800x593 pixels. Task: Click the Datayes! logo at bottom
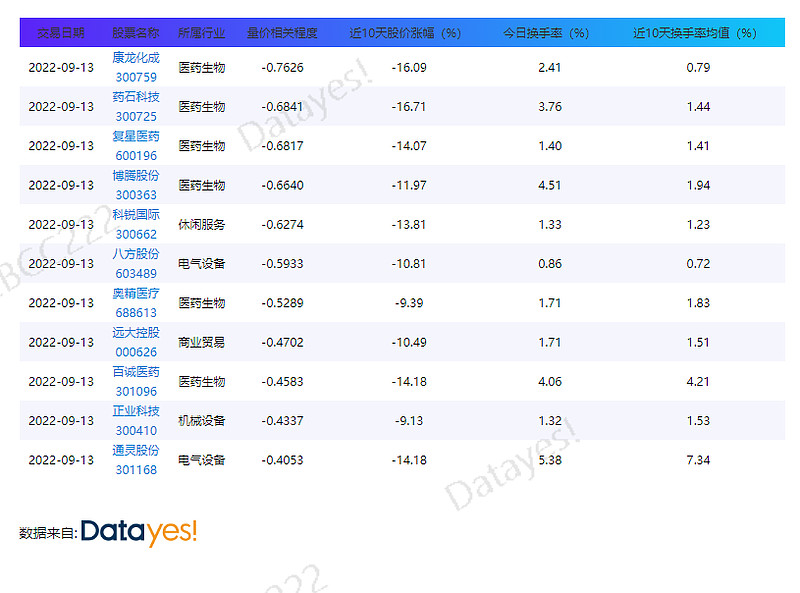139,532
